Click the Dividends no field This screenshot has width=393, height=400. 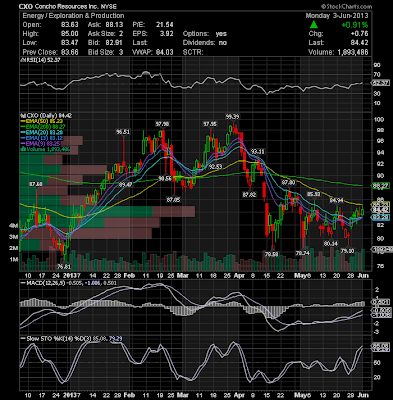pos(205,43)
